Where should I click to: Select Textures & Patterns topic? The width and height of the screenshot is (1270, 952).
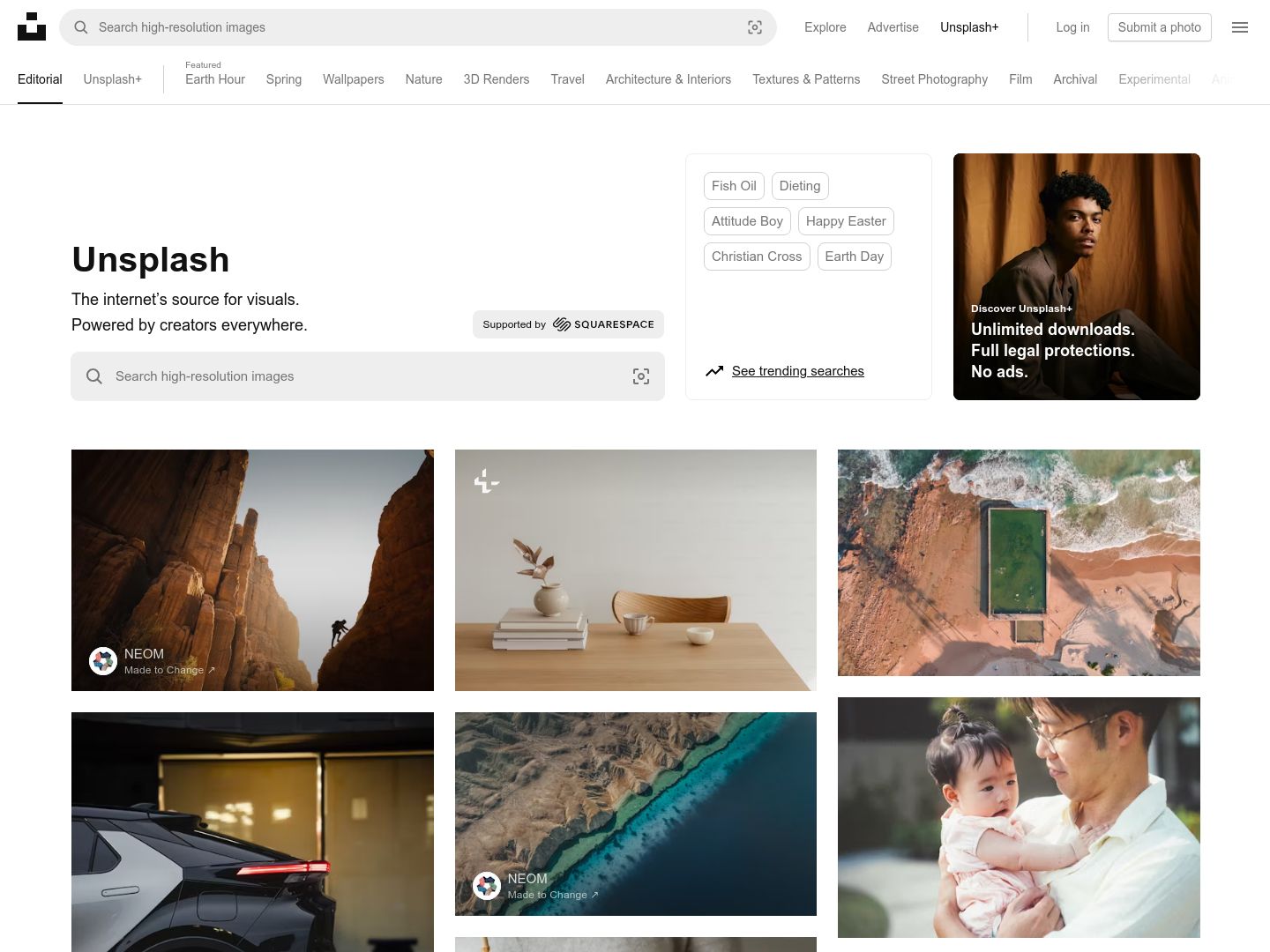(x=806, y=79)
